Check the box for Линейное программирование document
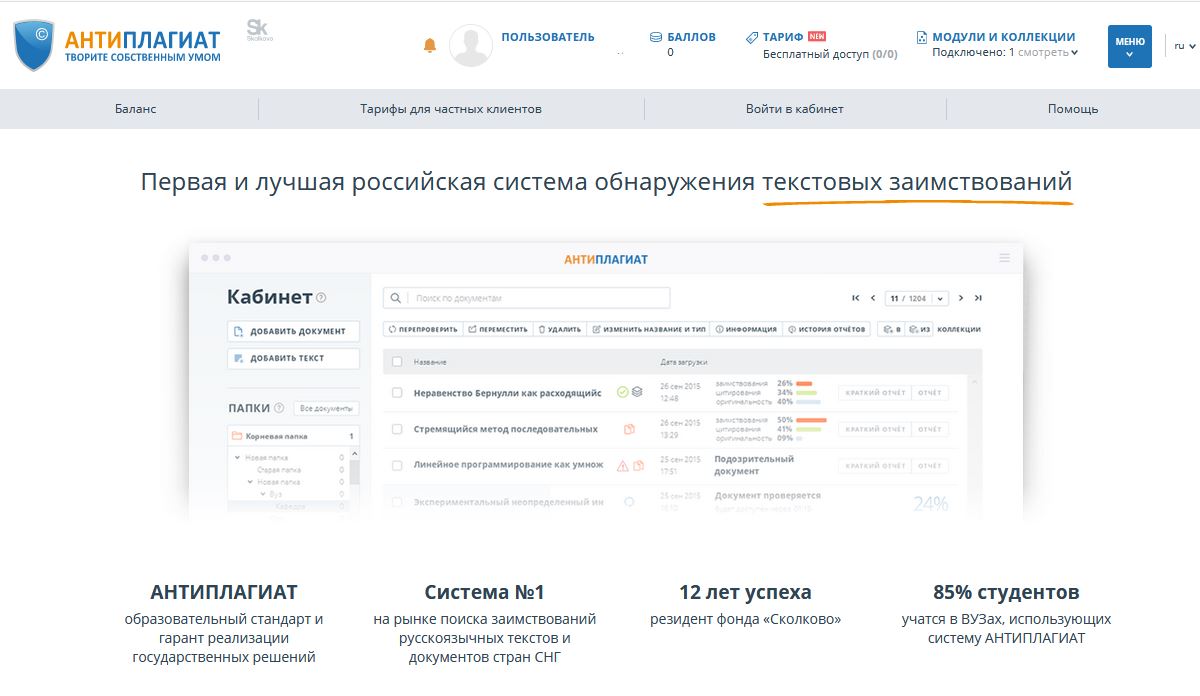Viewport: 1200px width, 696px height. 397,465
